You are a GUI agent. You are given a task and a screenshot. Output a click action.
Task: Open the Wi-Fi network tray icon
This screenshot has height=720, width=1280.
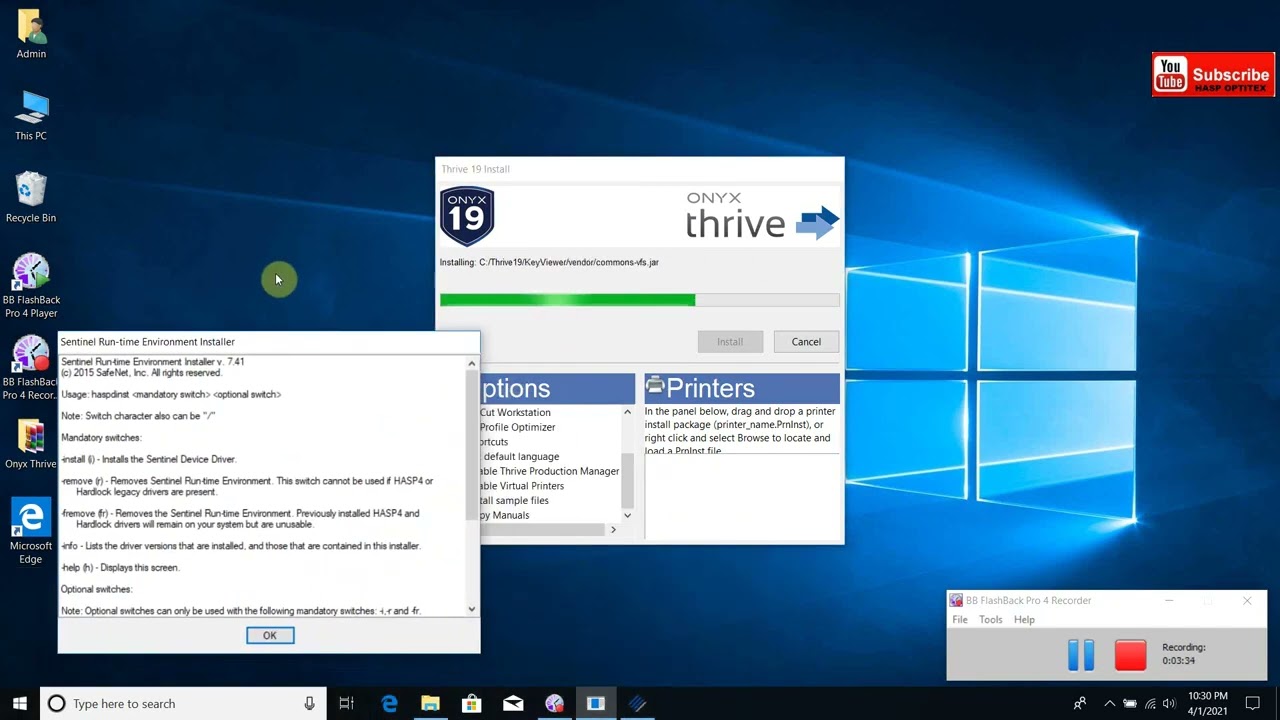point(1149,704)
